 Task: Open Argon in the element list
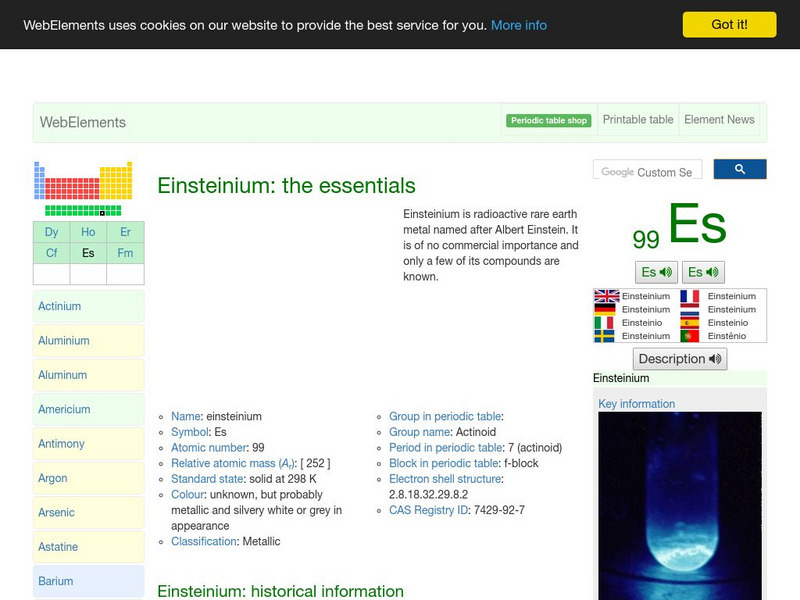[x=89, y=478]
